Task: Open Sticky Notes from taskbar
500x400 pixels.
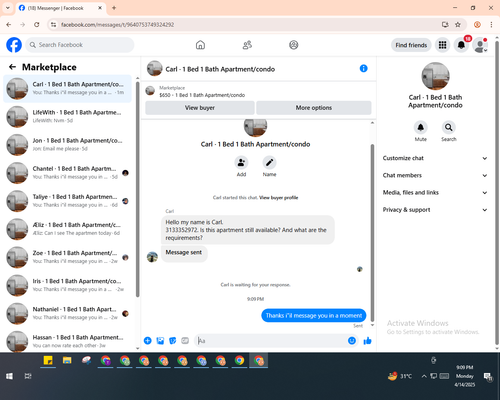Action: (x=48, y=360)
